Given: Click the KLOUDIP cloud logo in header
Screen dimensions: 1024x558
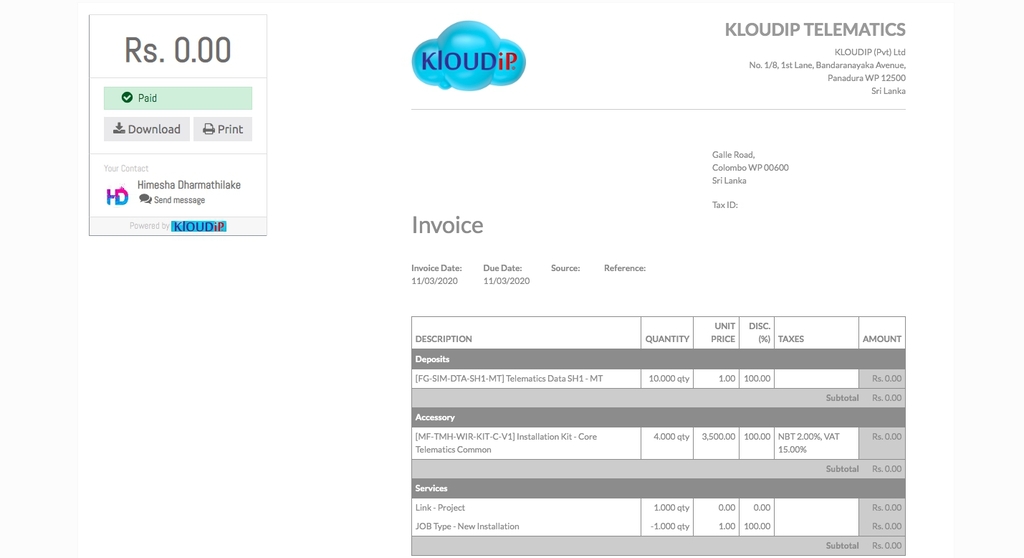Looking at the screenshot, I should 469,56.
